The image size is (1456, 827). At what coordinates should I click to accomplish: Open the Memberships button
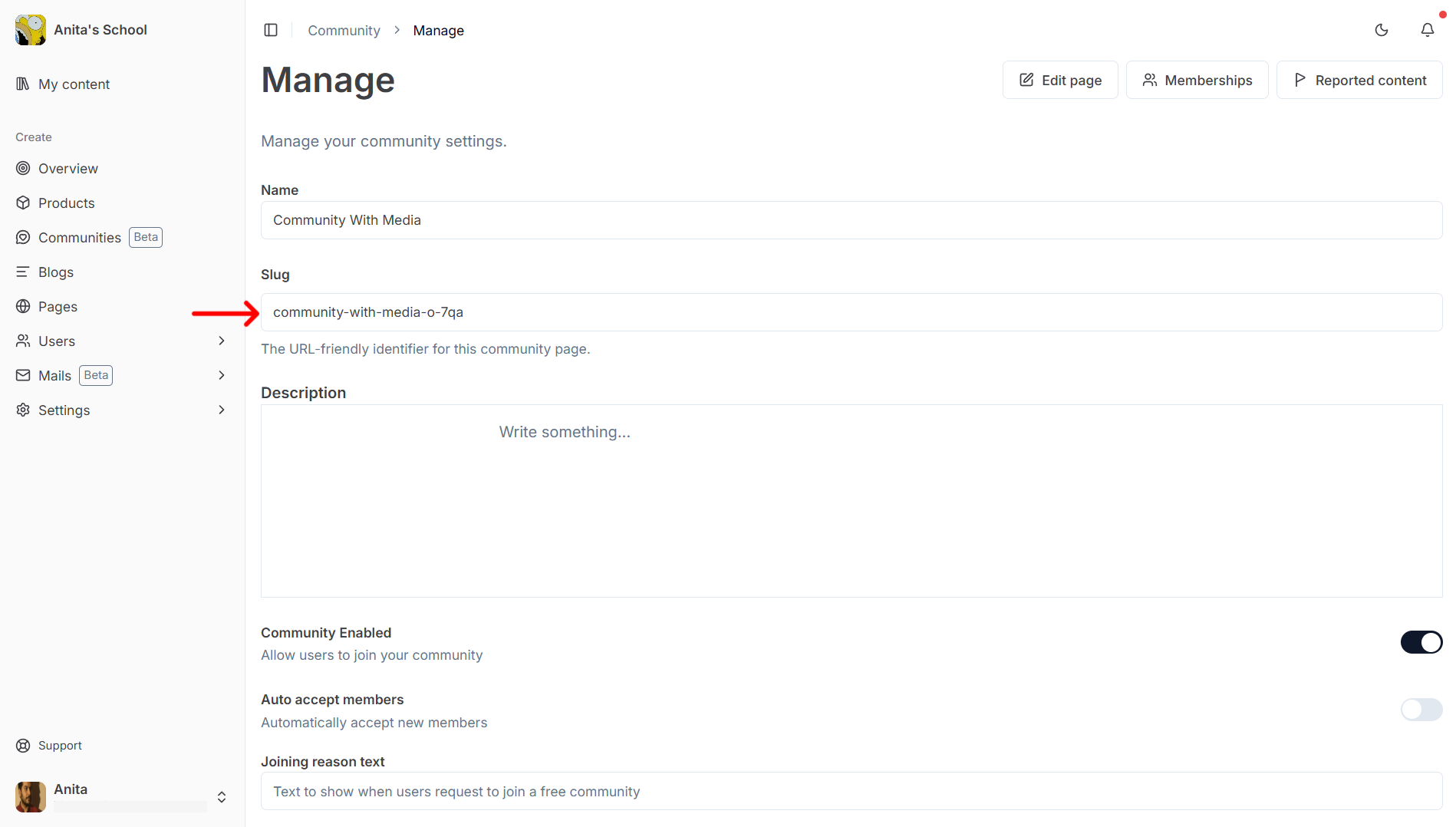coord(1197,80)
